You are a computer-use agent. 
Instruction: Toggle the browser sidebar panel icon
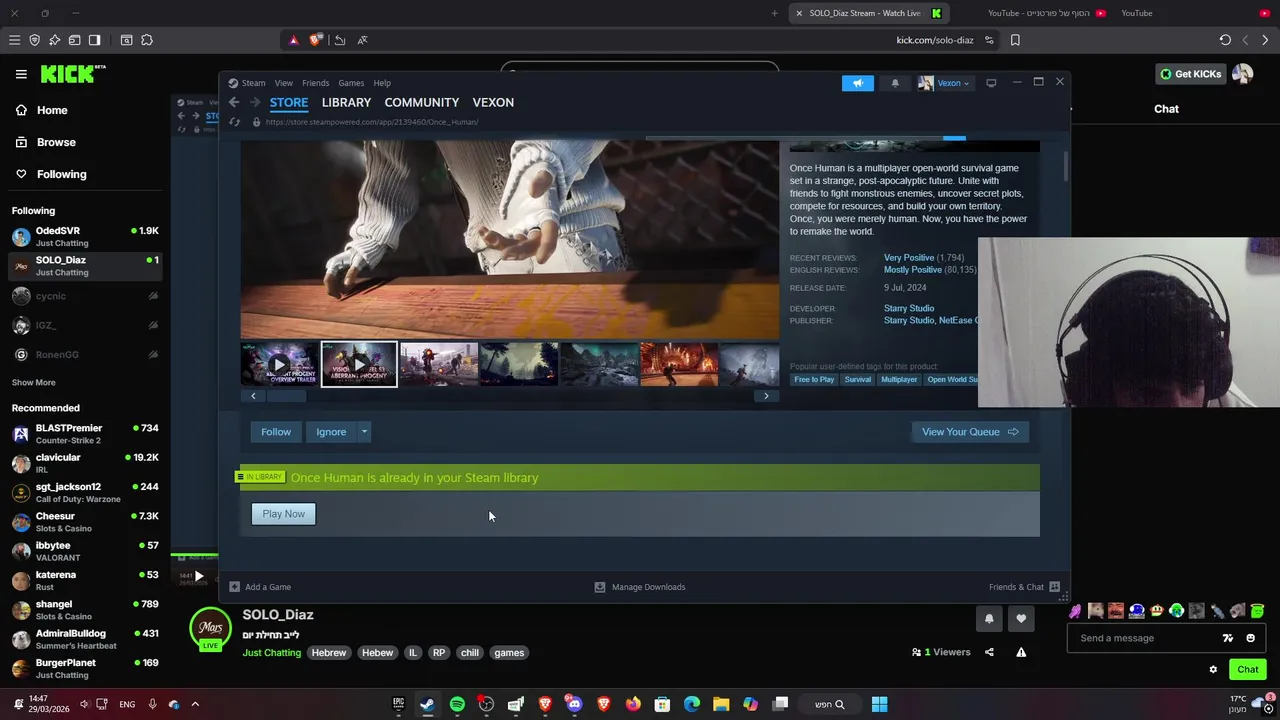pyautogui.click(x=94, y=40)
